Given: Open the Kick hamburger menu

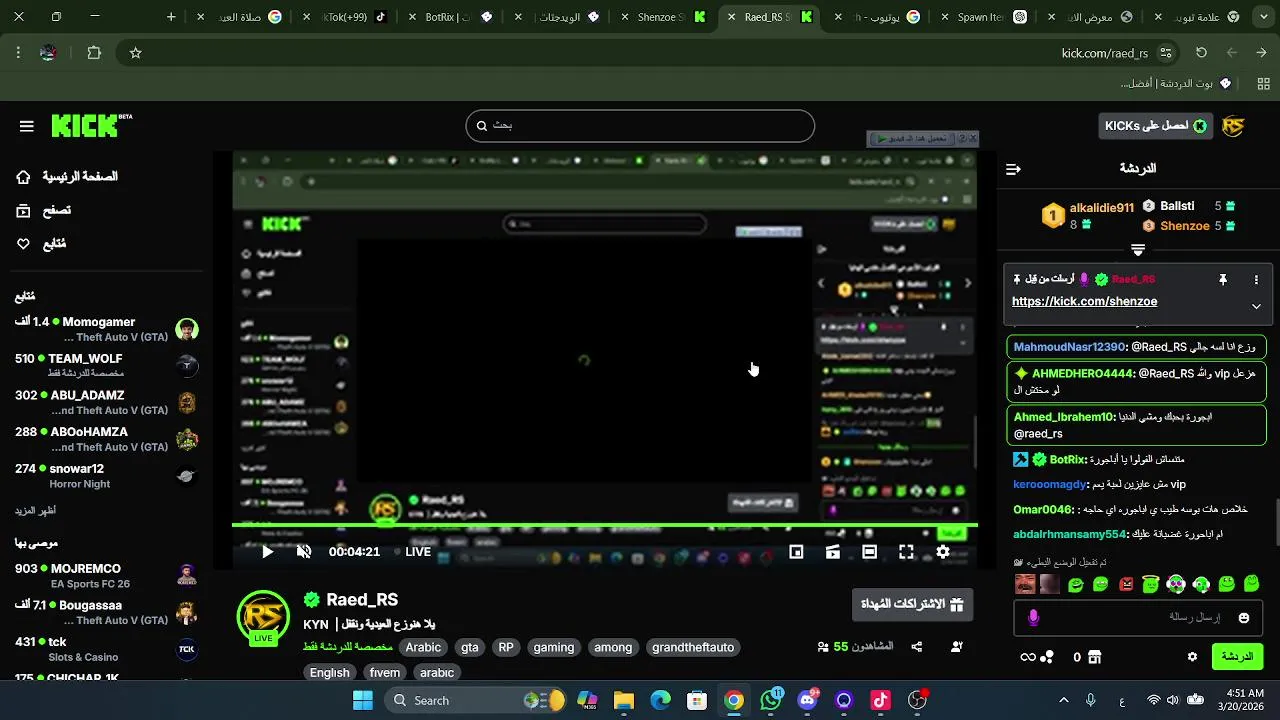Looking at the screenshot, I should (x=27, y=126).
